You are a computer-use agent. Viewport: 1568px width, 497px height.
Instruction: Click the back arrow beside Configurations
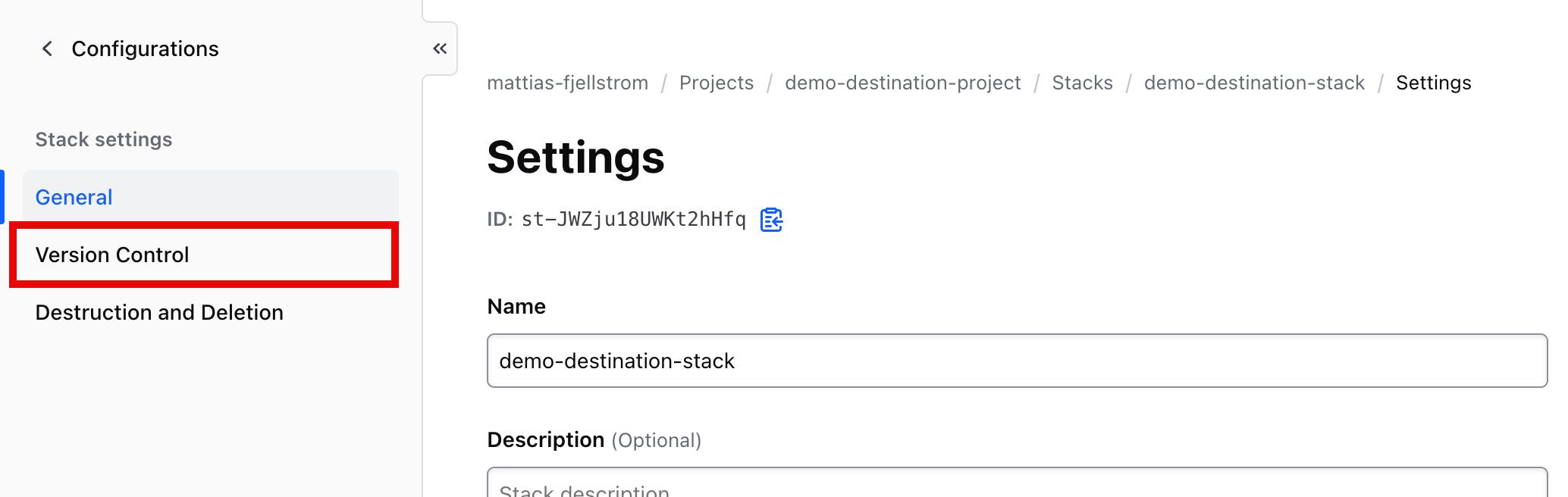click(x=46, y=48)
